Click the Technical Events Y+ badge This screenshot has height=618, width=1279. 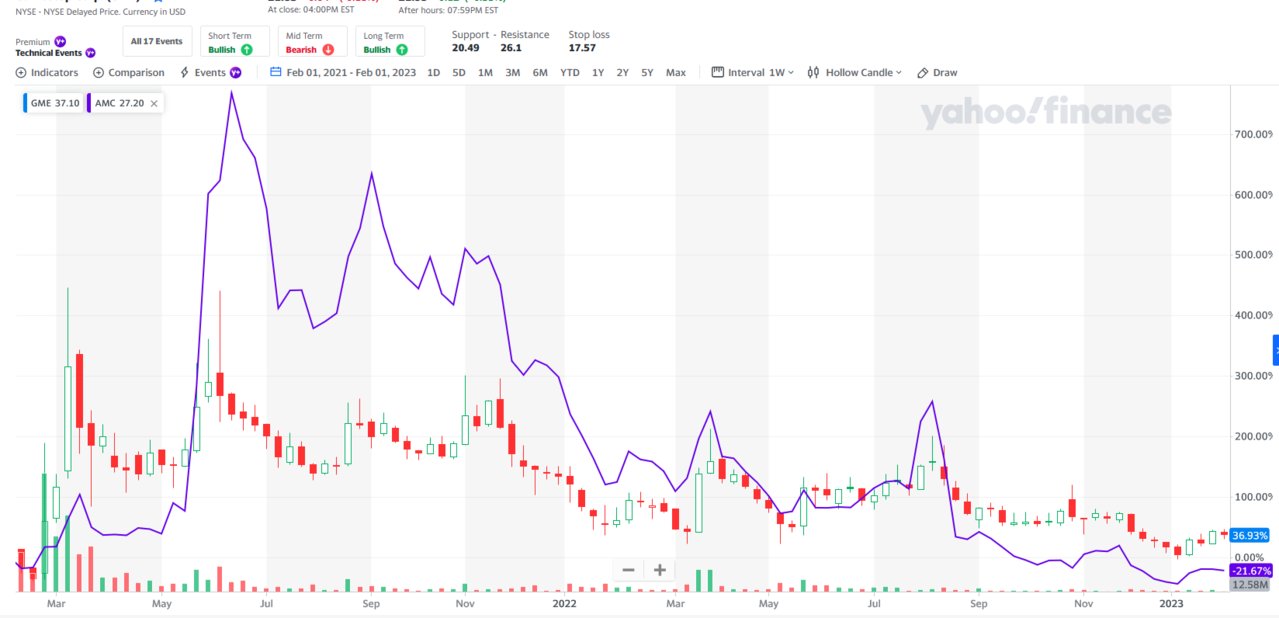pyautogui.click(x=90, y=53)
